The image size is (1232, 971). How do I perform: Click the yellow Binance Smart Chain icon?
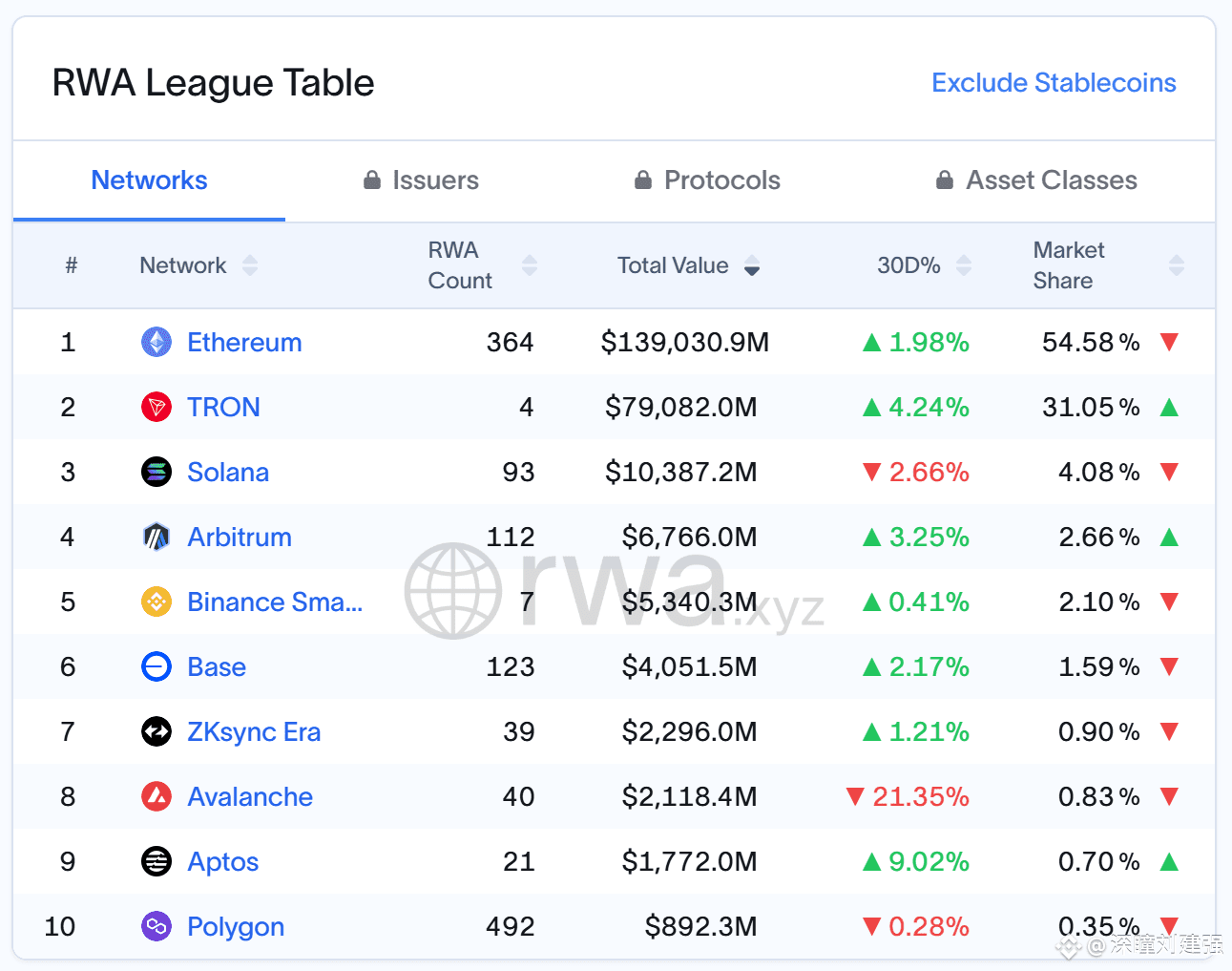157,602
